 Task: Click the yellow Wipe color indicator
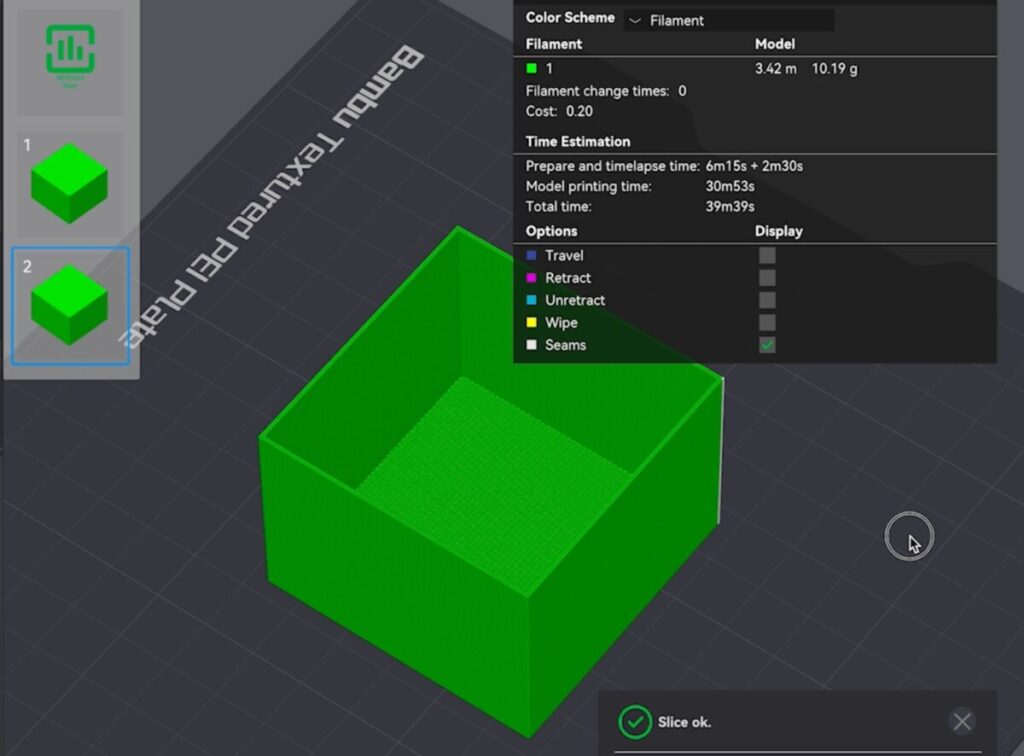[532, 323]
